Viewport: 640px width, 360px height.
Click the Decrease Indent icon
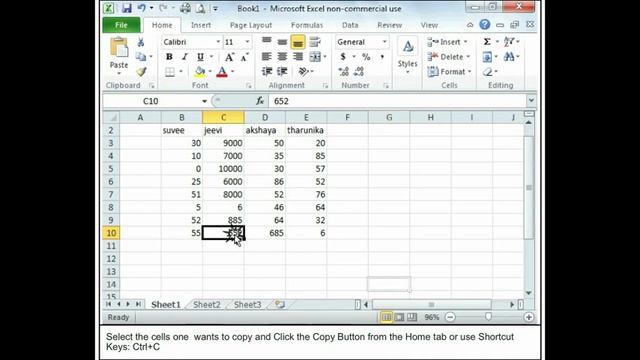(267, 71)
